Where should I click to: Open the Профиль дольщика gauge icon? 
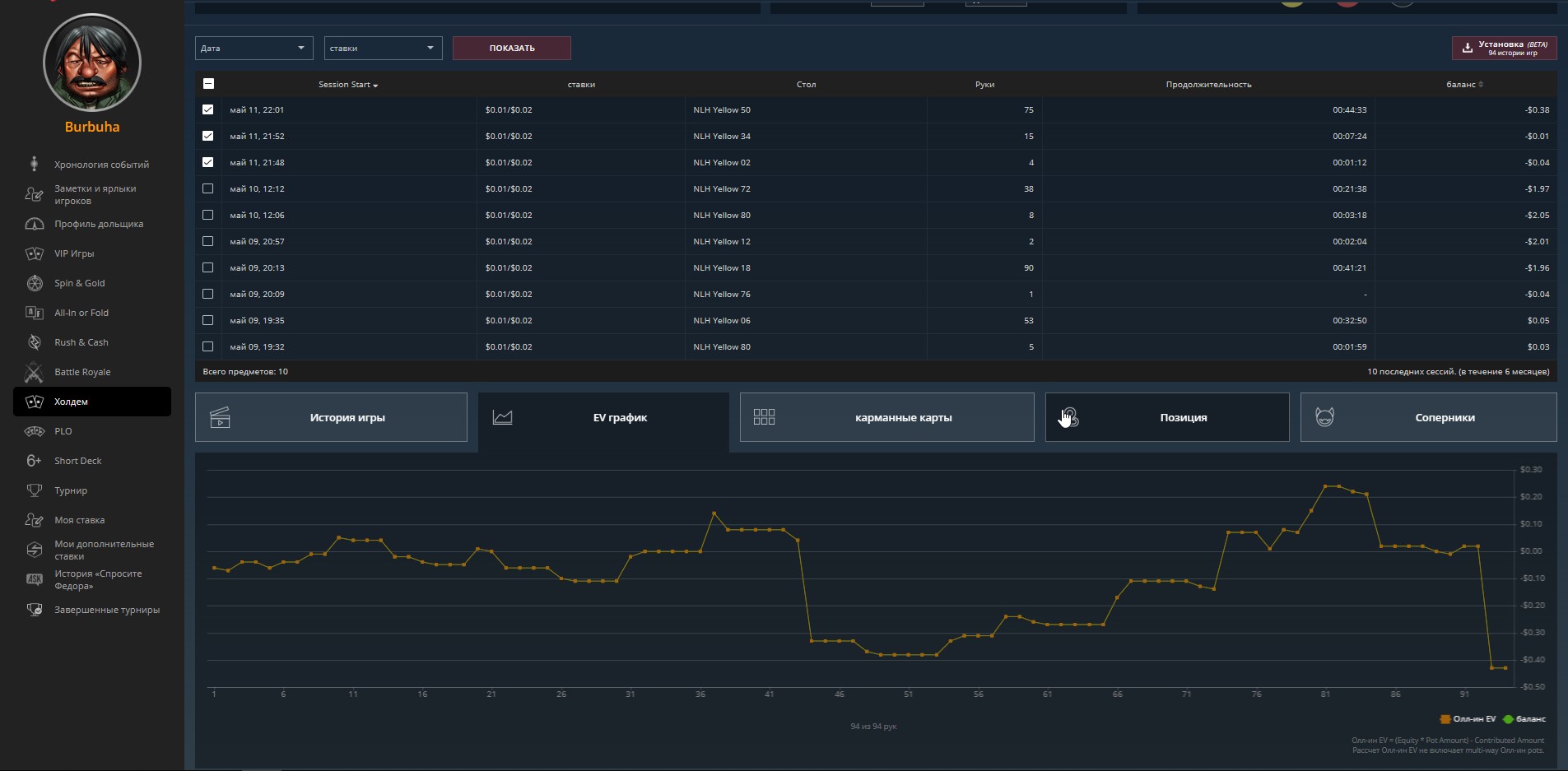point(34,224)
